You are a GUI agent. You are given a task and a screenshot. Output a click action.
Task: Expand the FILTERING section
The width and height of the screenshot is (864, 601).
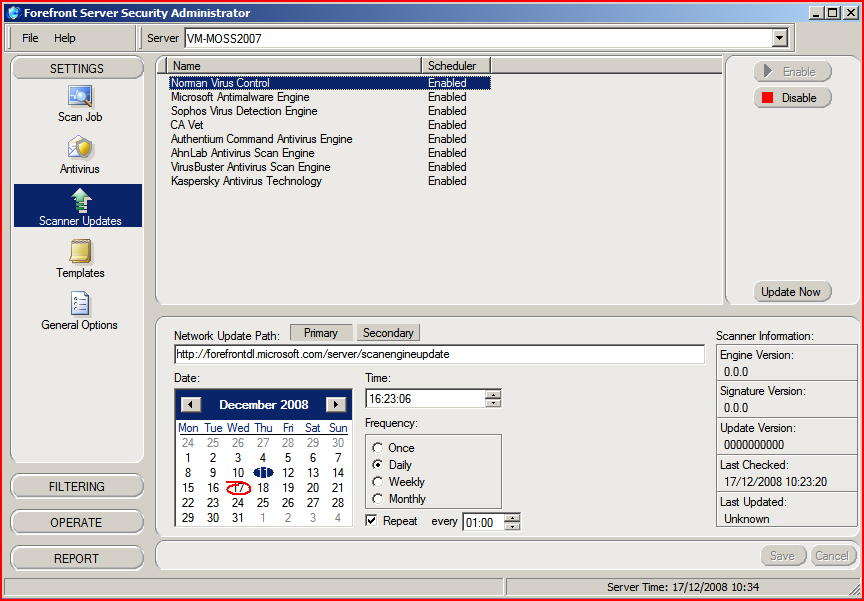(x=77, y=487)
